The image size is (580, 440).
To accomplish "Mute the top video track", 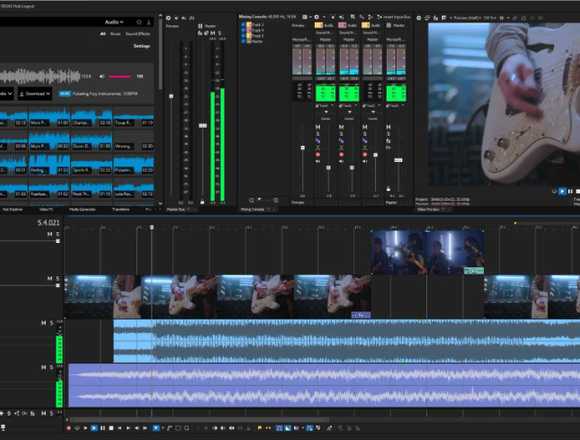I will coord(50,234).
